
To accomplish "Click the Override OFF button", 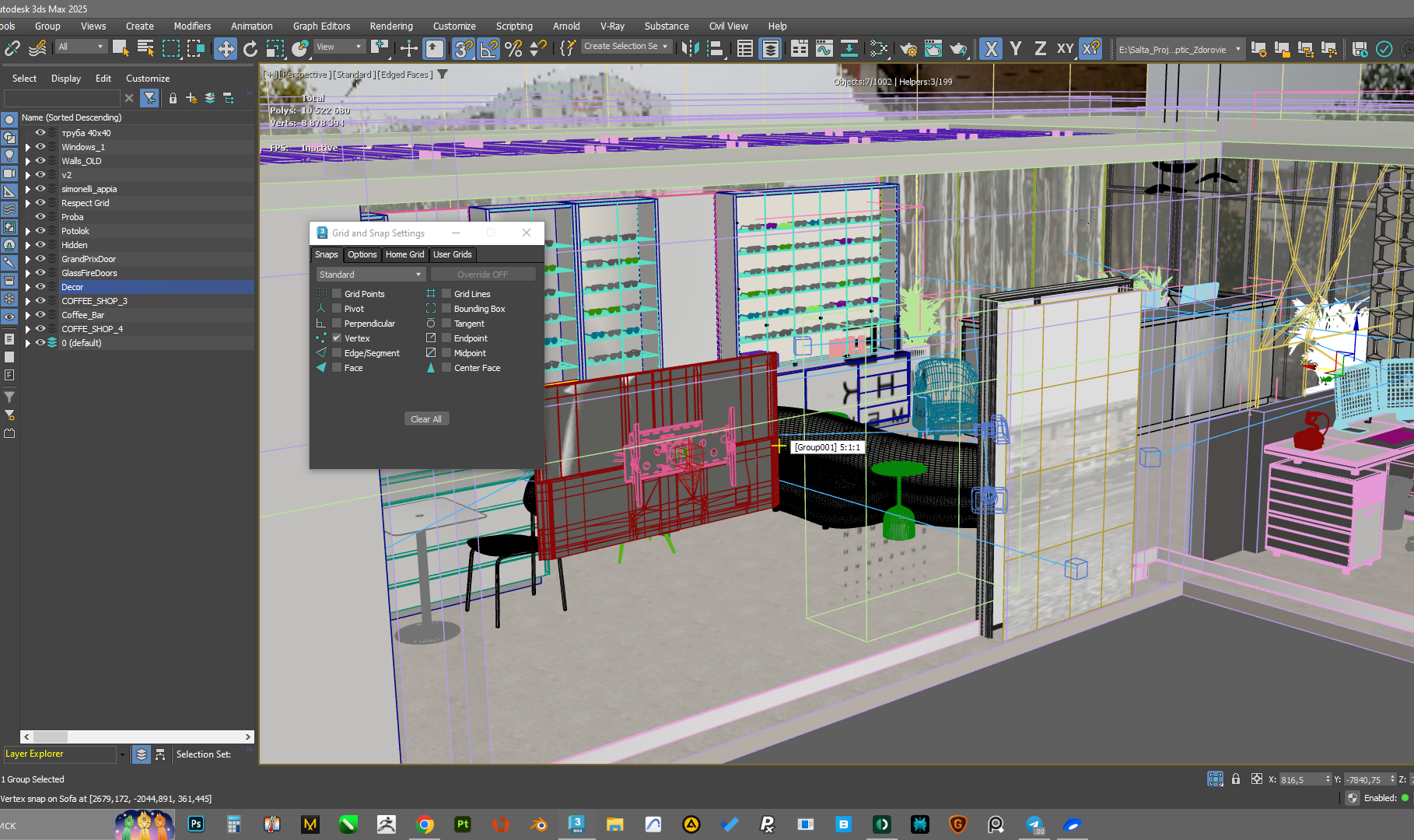I will click(482, 275).
